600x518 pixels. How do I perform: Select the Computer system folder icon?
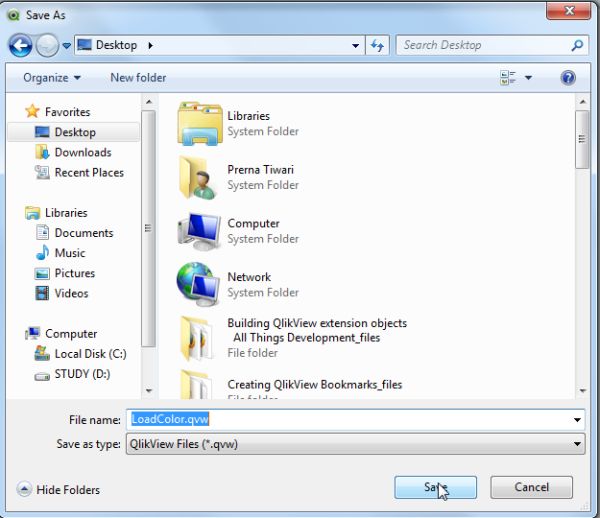tap(199, 231)
